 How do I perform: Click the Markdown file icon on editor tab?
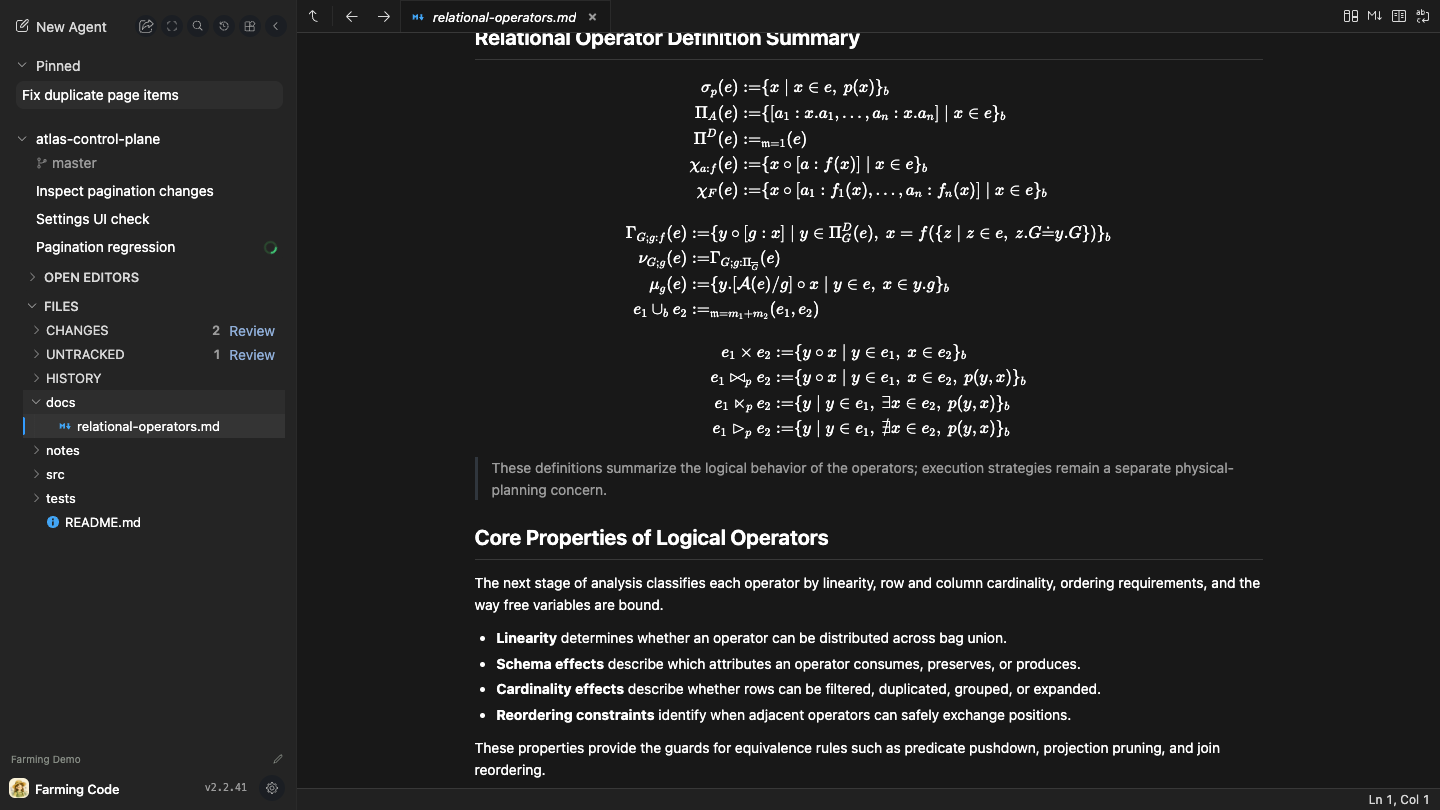(x=418, y=17)
